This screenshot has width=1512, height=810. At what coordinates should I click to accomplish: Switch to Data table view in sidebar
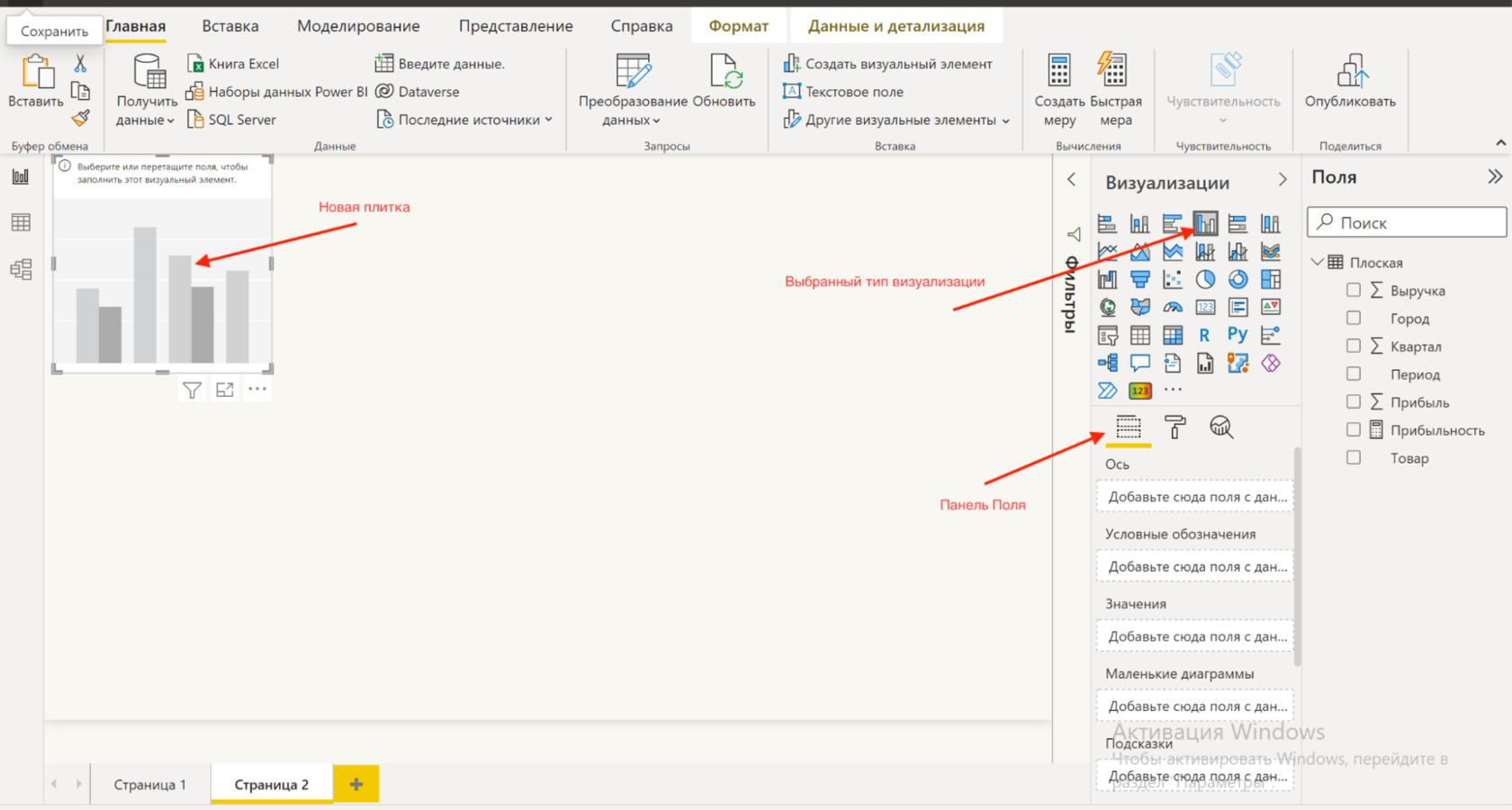21,222
